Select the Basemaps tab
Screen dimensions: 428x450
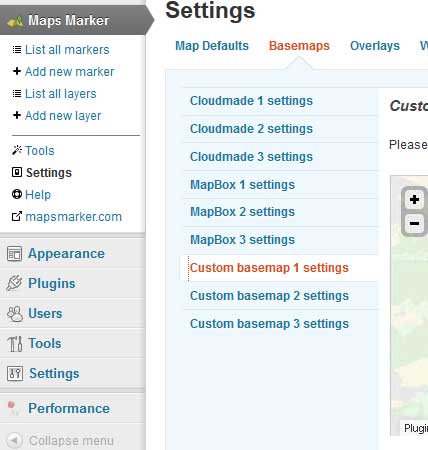pos(299,46)
